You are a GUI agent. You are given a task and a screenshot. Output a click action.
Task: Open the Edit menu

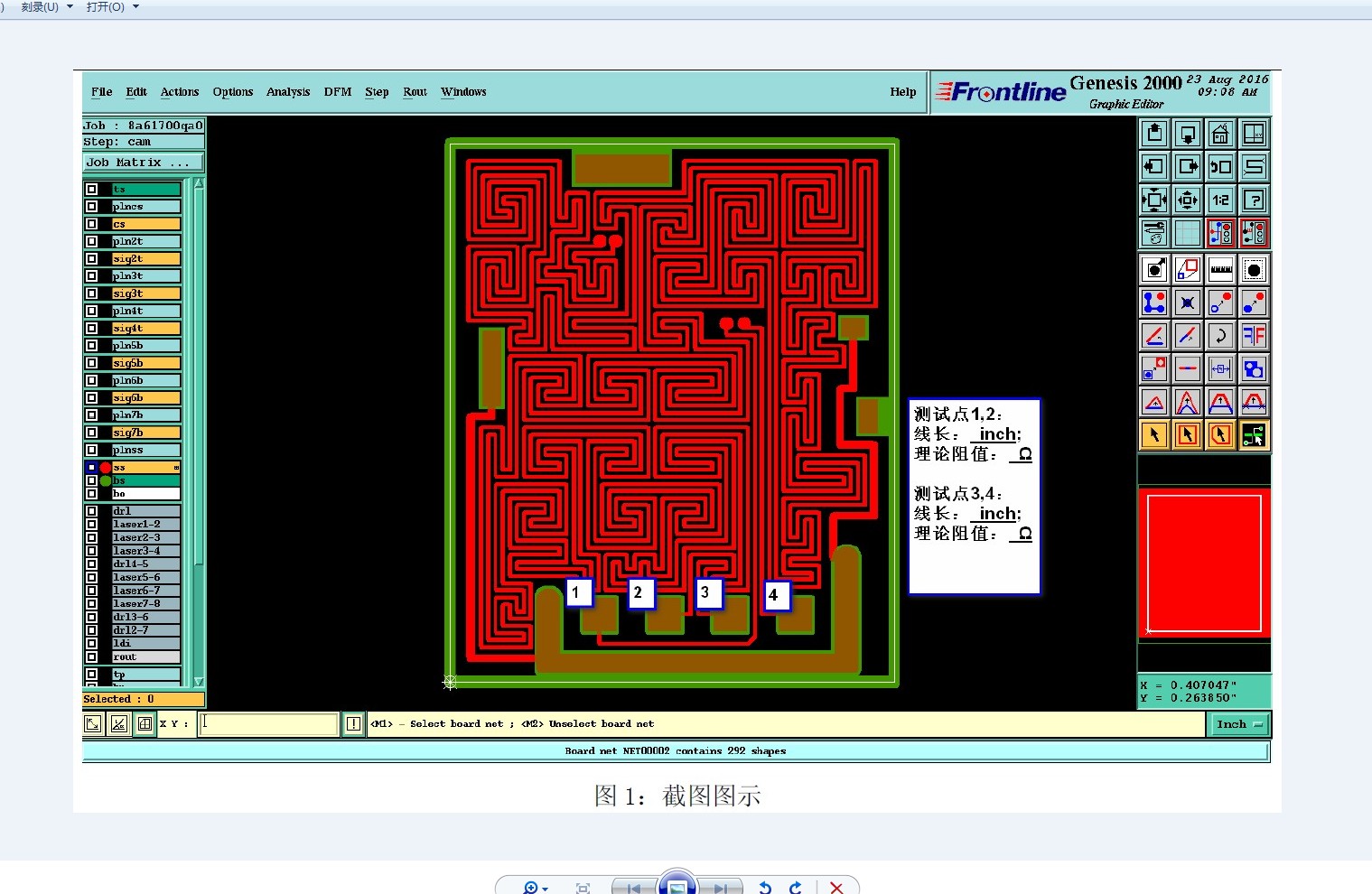(136, 92)
